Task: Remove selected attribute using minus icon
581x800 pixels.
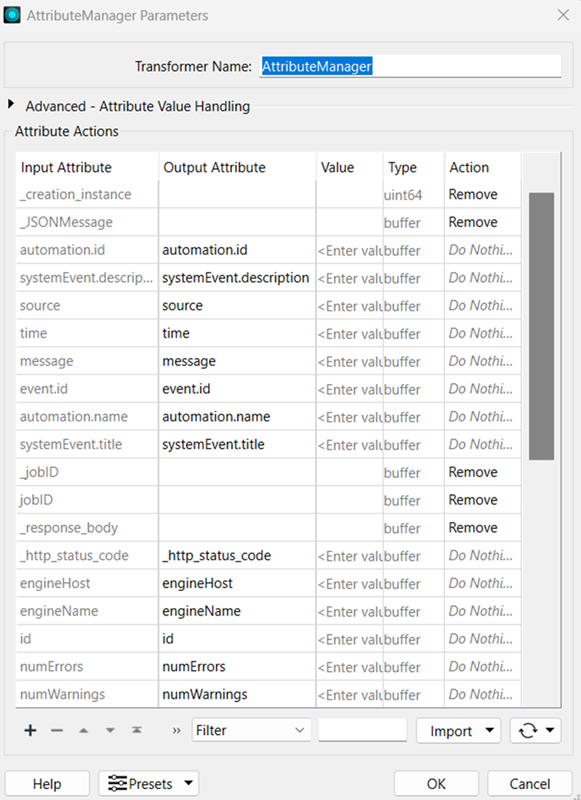Action: [x=57, y=731]
